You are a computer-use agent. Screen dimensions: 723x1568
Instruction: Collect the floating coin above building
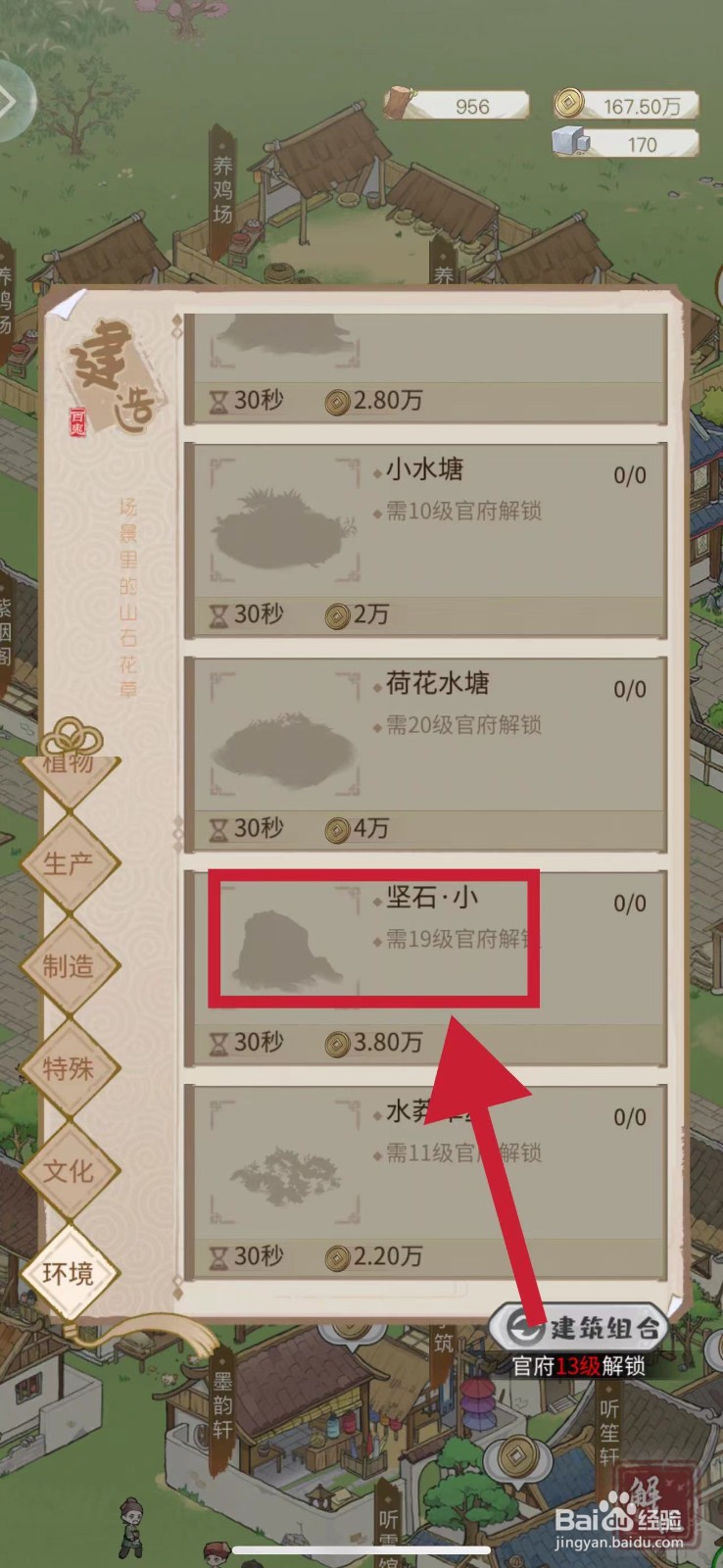pos(517,1456)
